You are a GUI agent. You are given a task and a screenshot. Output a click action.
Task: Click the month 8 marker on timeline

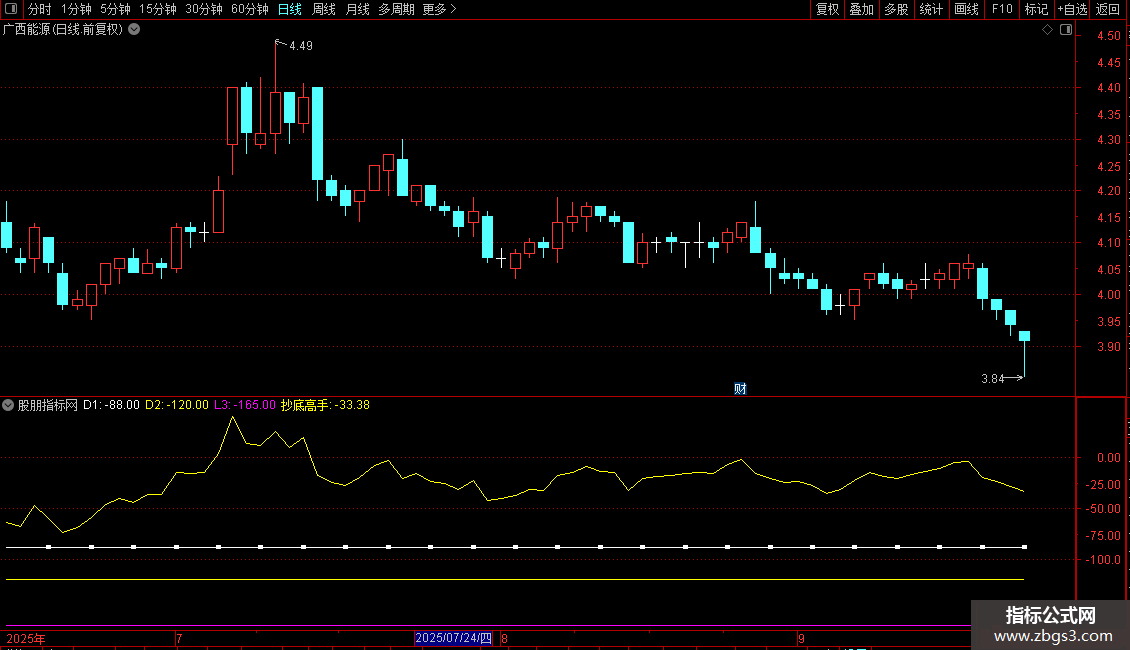504,638
